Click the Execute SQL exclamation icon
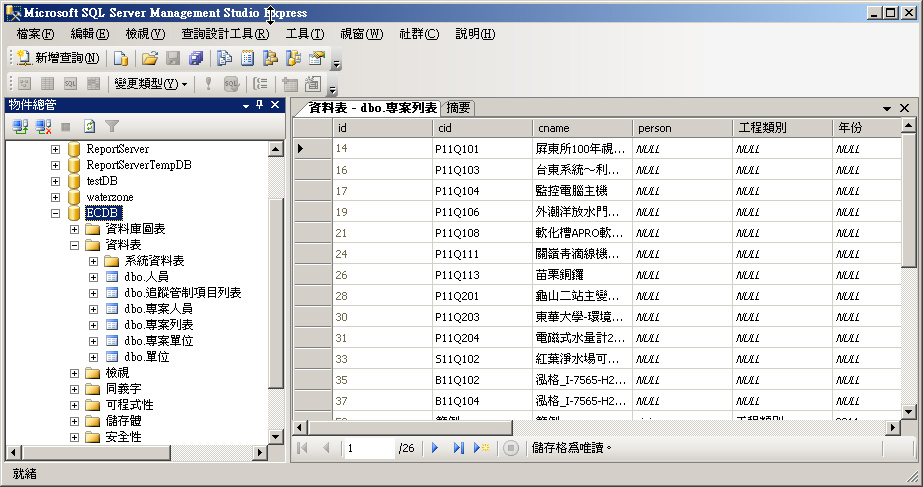Image resolution: width=923 pixels, height=487 pixels. point(208,84)
